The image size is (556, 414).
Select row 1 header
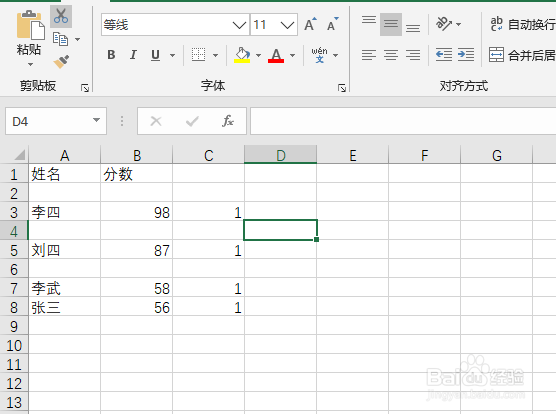click(x=14, y=174)
